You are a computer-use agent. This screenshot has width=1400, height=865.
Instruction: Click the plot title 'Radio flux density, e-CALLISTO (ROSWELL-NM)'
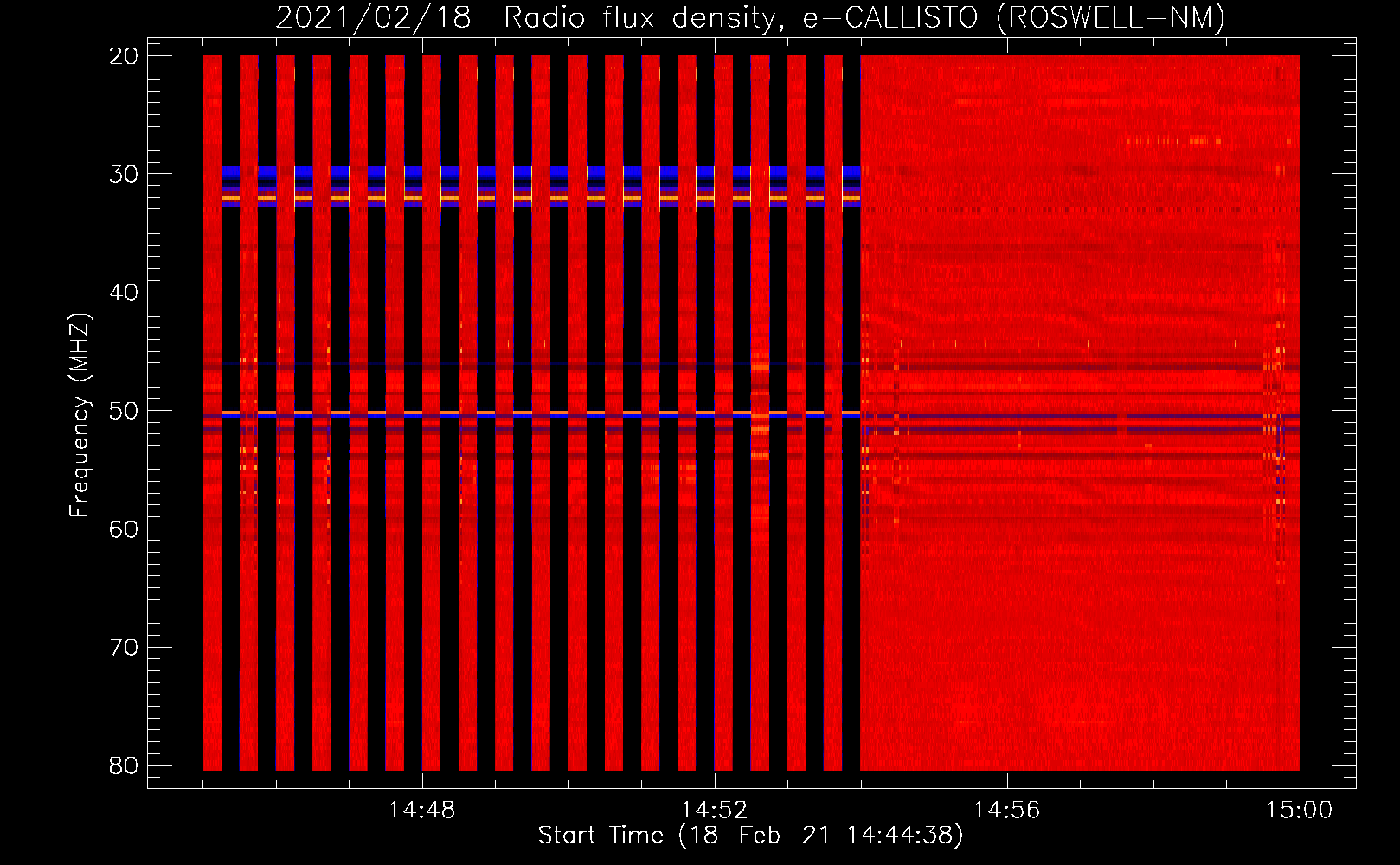(864, 17)
